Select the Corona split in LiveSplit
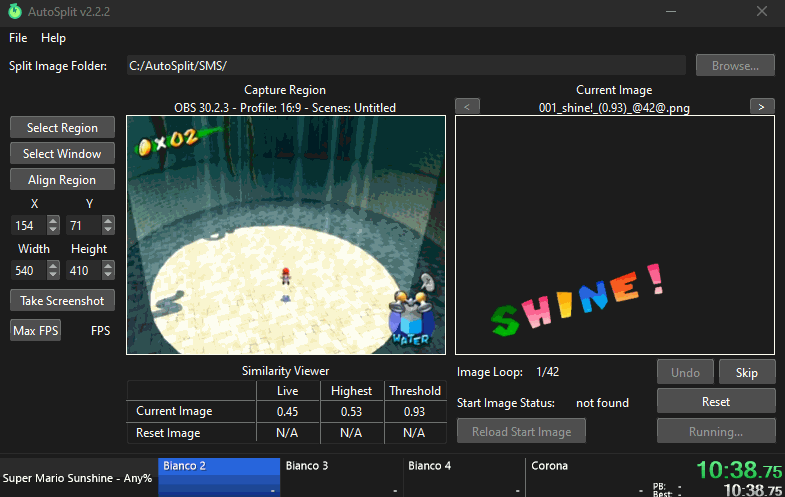Image resolution: width=785 pixels, height=497 pixels. [587, 477]
